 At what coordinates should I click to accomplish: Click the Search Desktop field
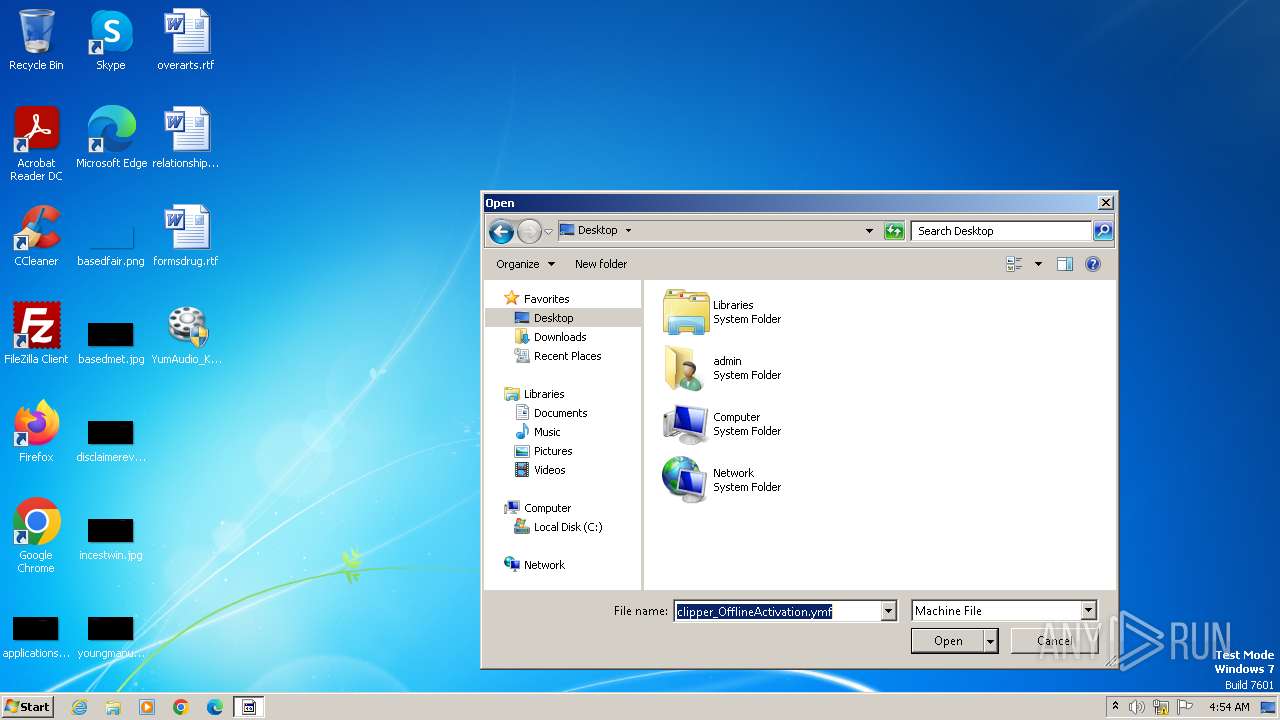pos(1001,231)
